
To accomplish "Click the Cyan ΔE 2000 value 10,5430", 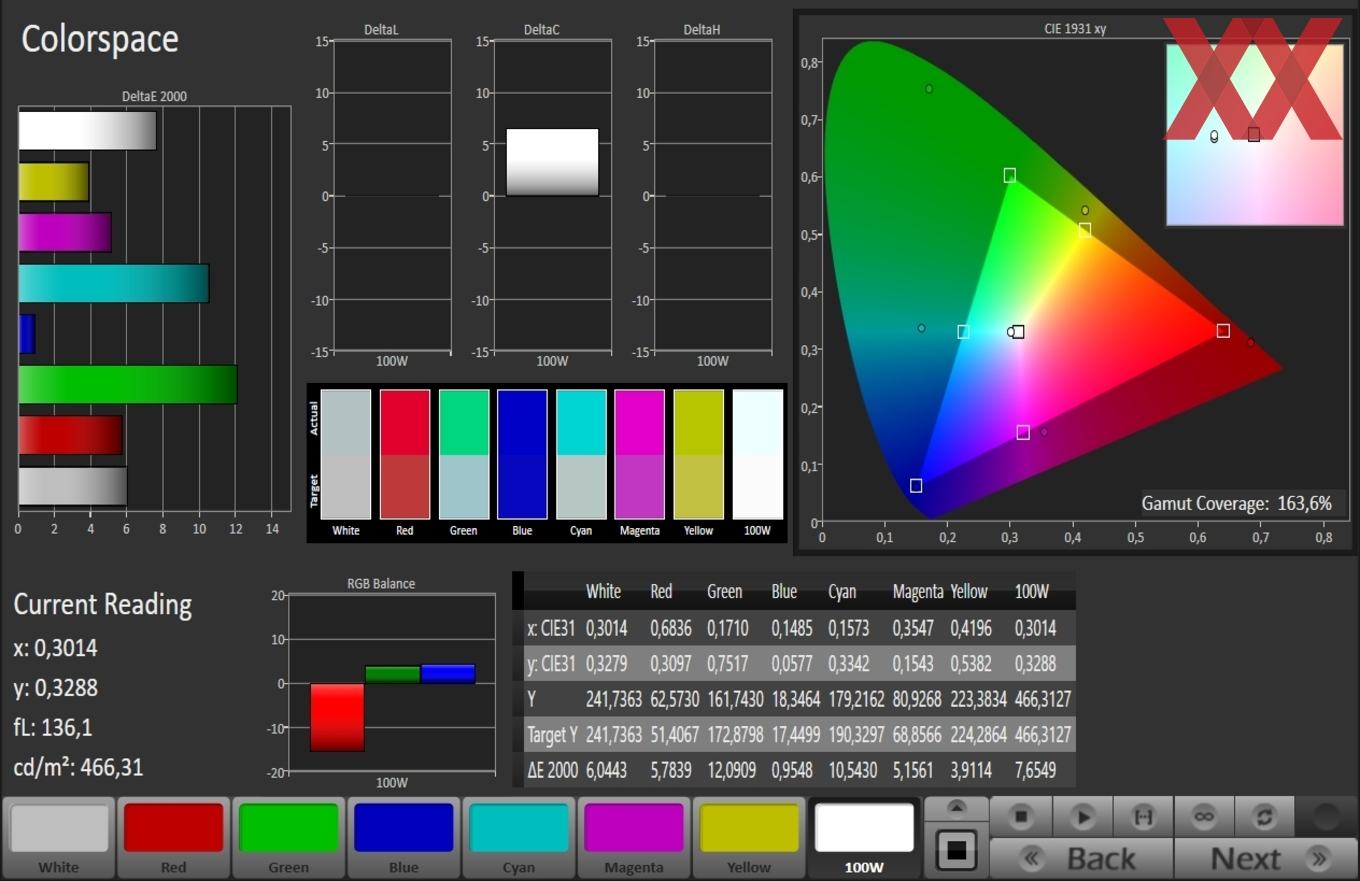I will (x=856, y=771).
